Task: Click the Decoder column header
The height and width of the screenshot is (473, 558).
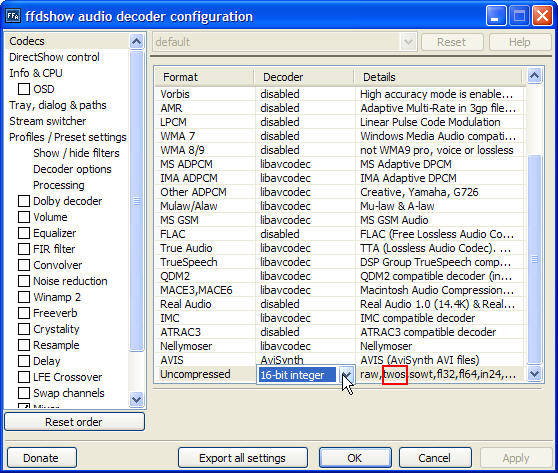Action: pyautogui.click(x=304, y=77)
